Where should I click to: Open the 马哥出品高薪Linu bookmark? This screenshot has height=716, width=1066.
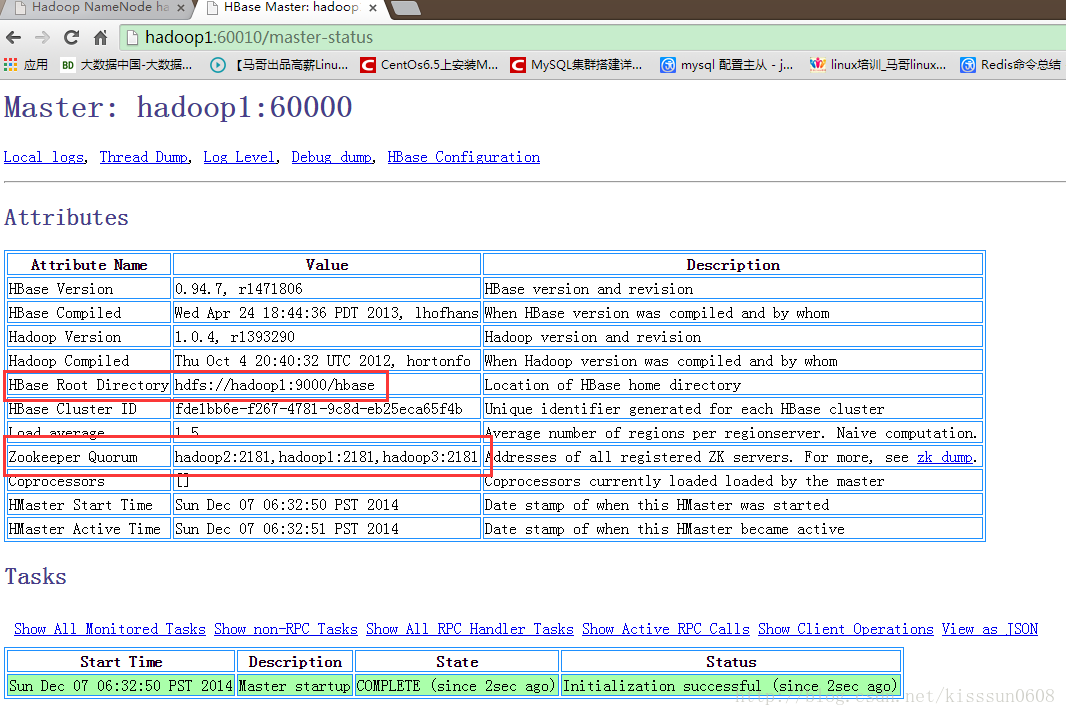[279, 65]
